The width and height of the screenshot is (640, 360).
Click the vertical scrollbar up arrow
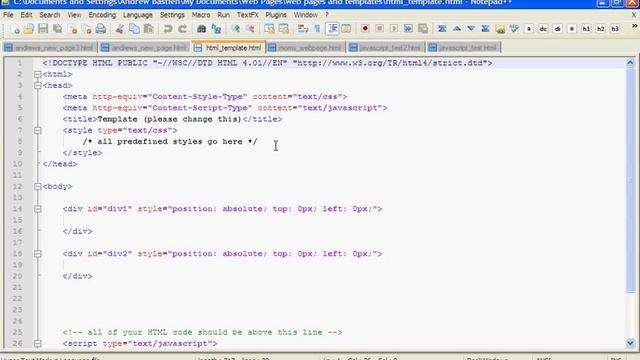[630, 63]
